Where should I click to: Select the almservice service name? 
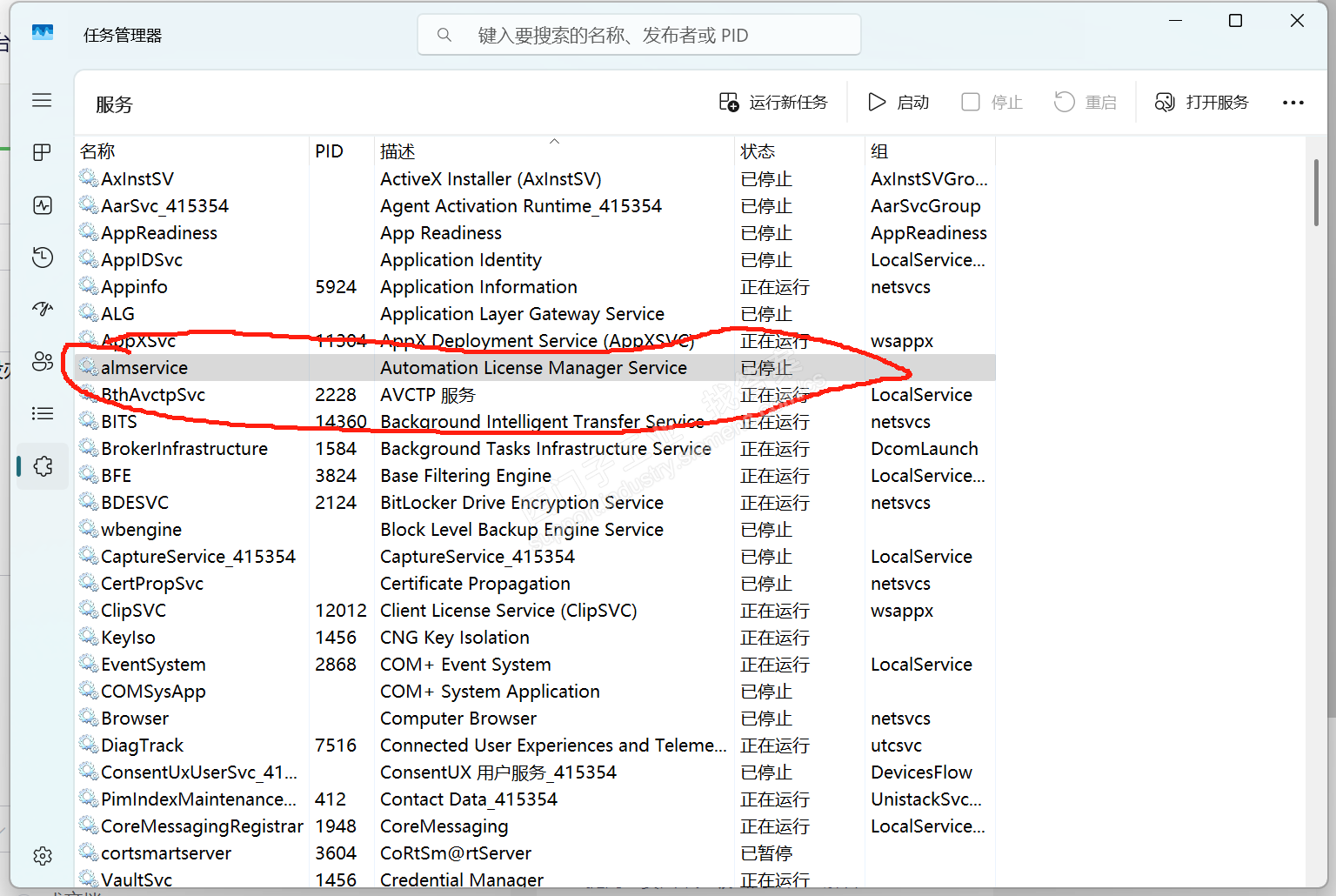(144, 368)
